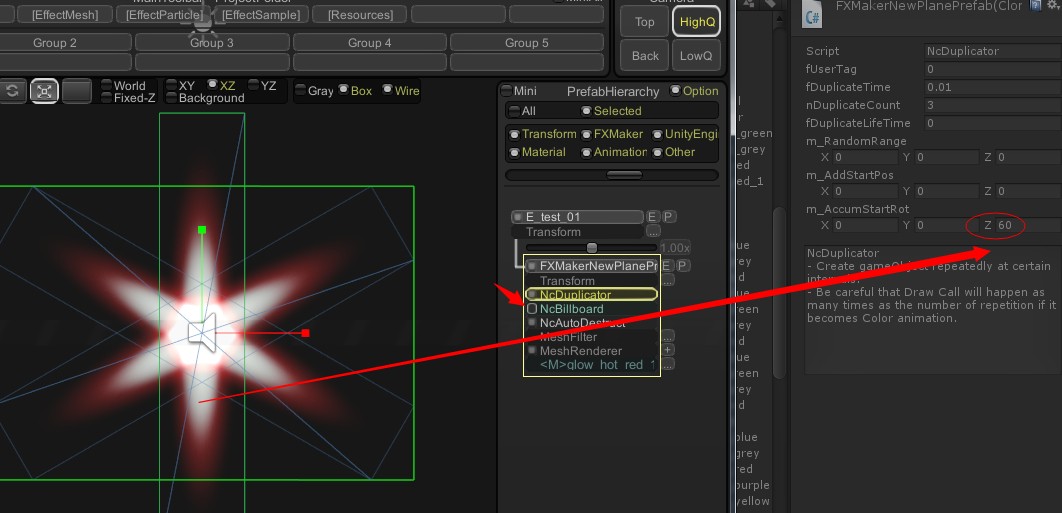
Task: Select the NcDuplicator component row
Action: tap(591, 294)
